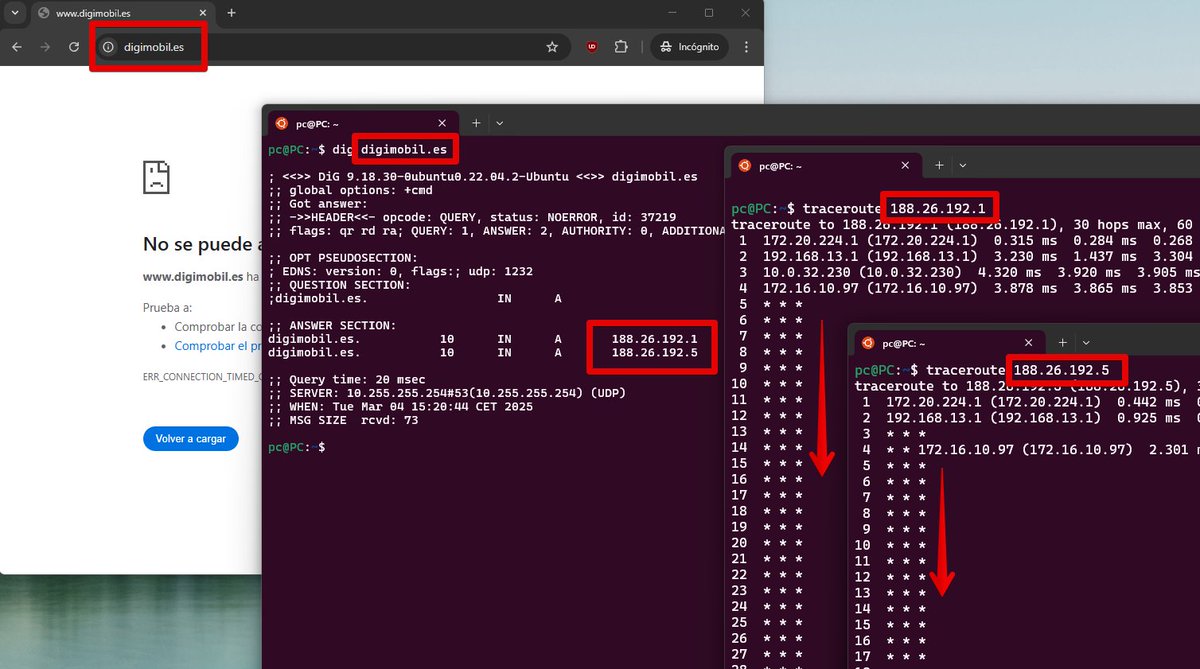Maximize the Chrome window
The image size is (1200, 669).
708,13
